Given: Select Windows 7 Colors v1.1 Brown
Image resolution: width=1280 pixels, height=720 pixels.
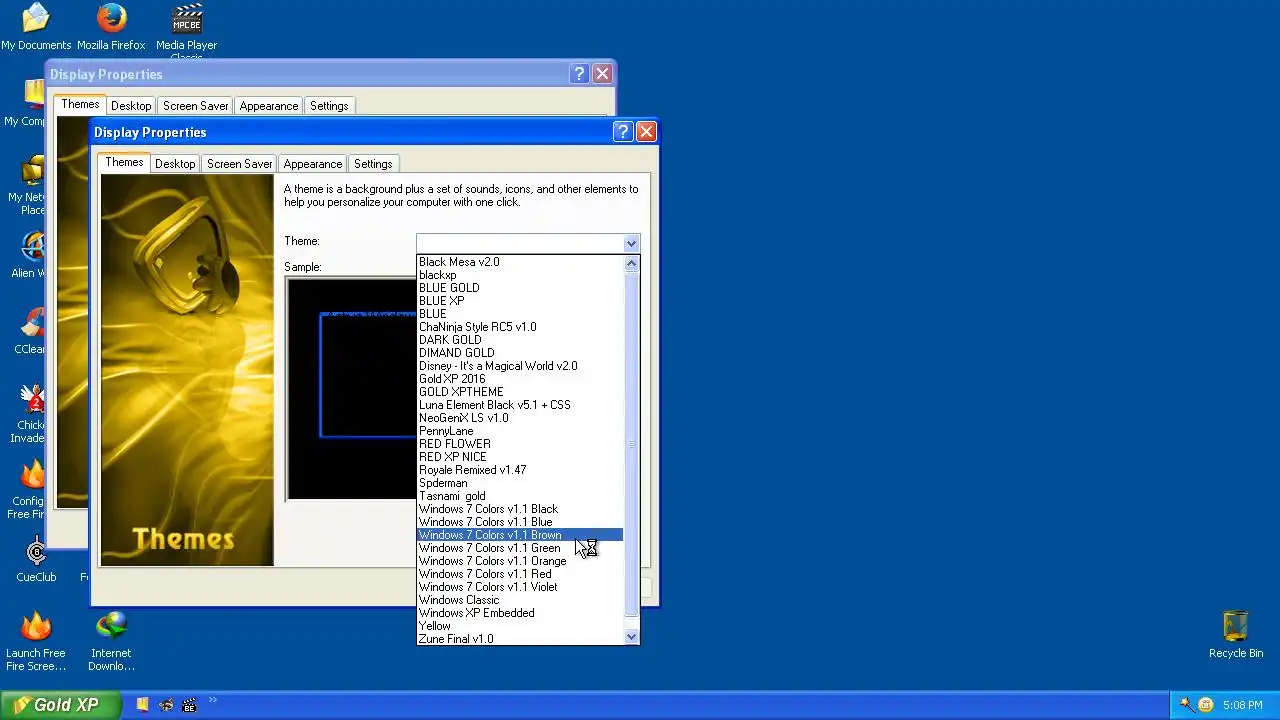Looking at the screenshot, I should coord(520,535).
